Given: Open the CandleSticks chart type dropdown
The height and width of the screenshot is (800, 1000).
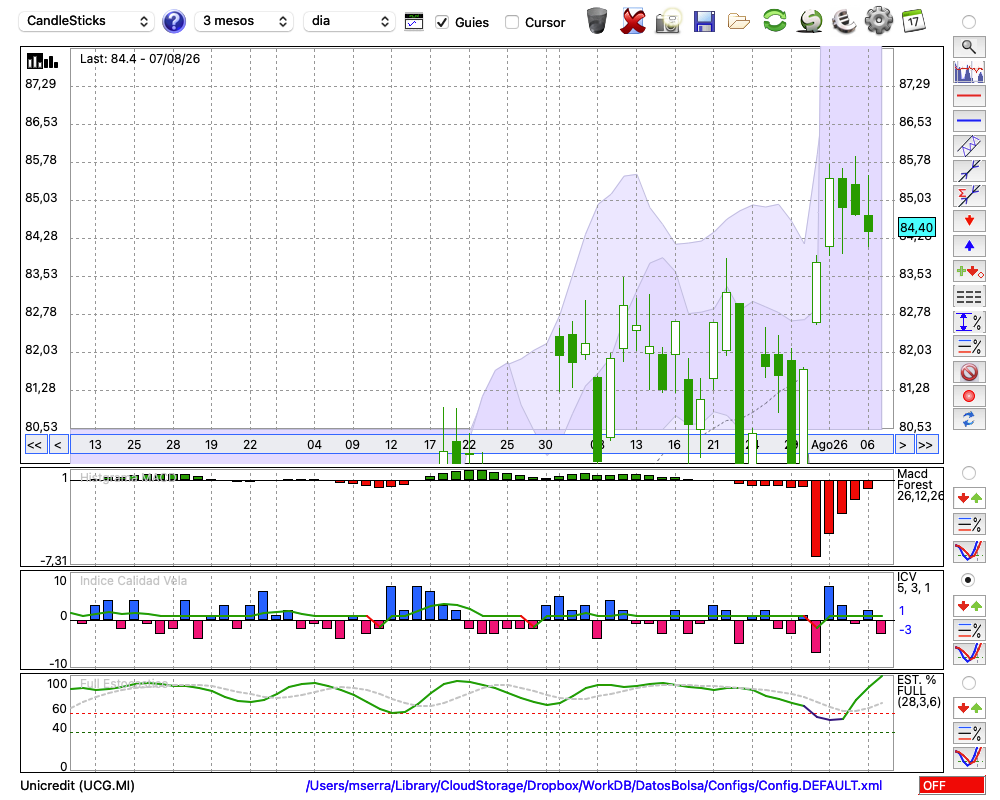Looking at the screenshot, I should tap(87, 21).
